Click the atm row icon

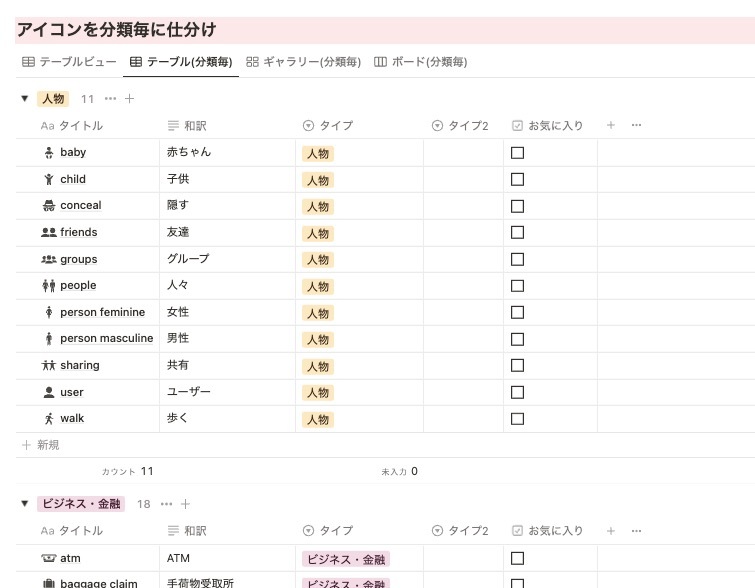pyautogui.click(x=48, y=559)
